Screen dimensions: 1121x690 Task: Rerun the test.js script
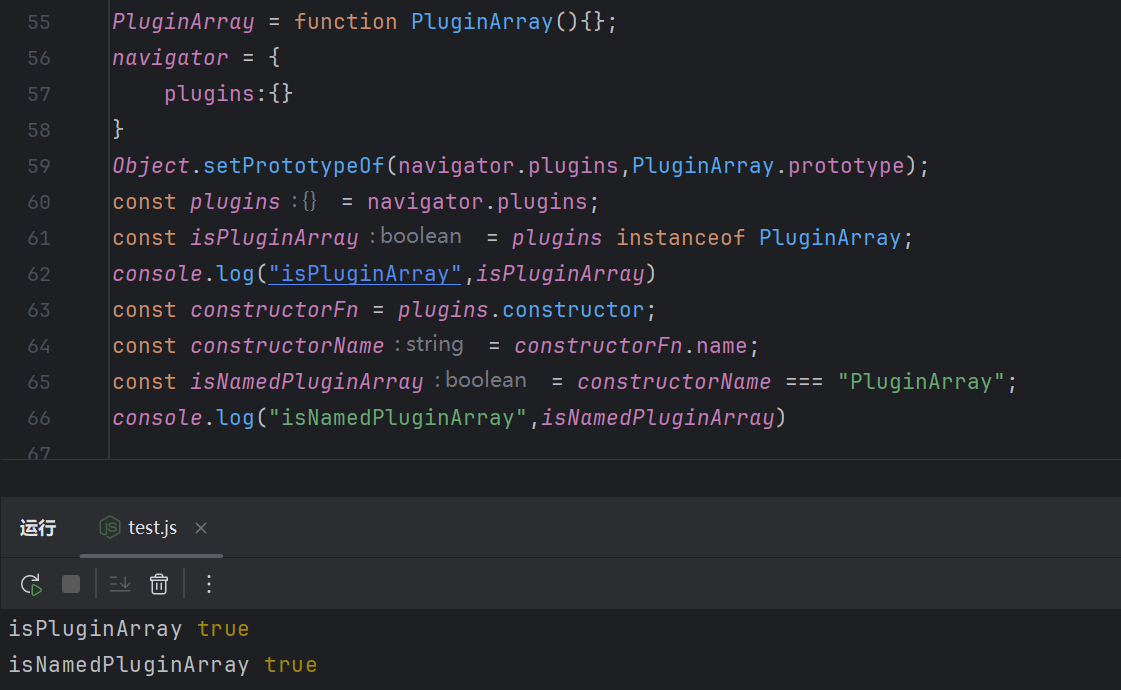tap(31, 584)
